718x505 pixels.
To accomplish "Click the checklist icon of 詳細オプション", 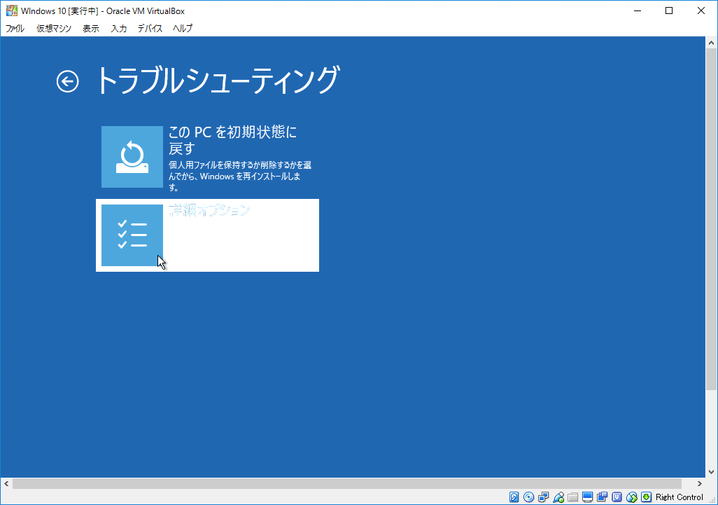I will click(x=132, y=235).
